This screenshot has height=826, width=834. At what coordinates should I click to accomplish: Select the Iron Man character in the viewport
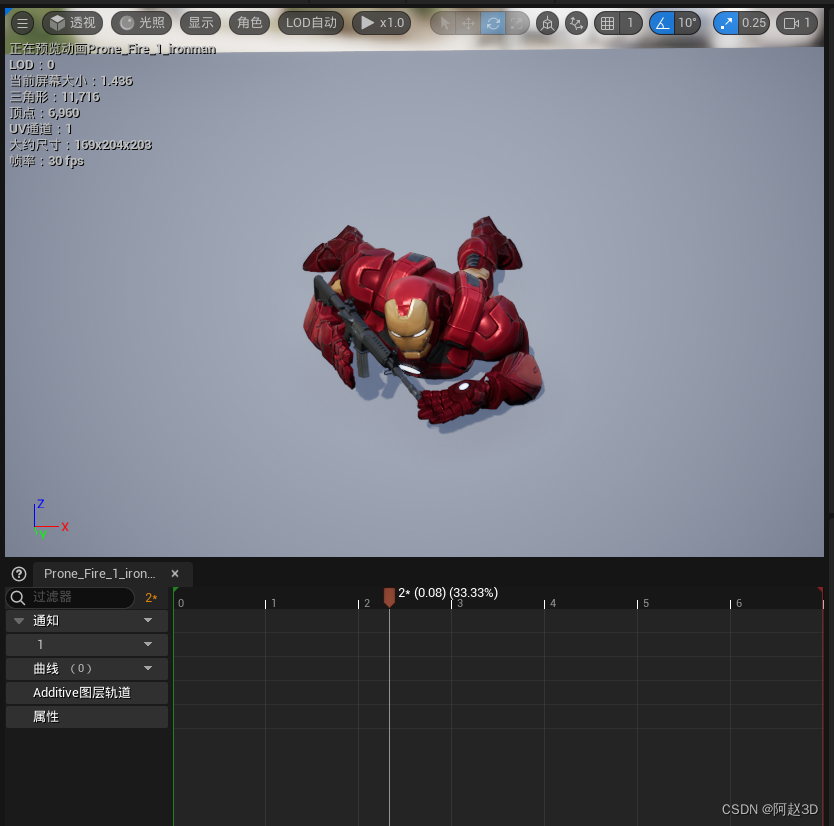[x=423, y=320]
